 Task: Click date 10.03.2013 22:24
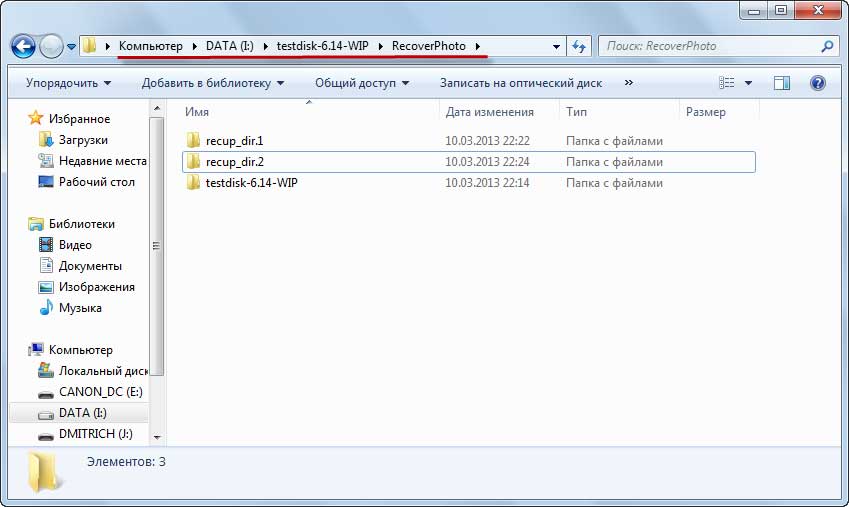(487, 162)
